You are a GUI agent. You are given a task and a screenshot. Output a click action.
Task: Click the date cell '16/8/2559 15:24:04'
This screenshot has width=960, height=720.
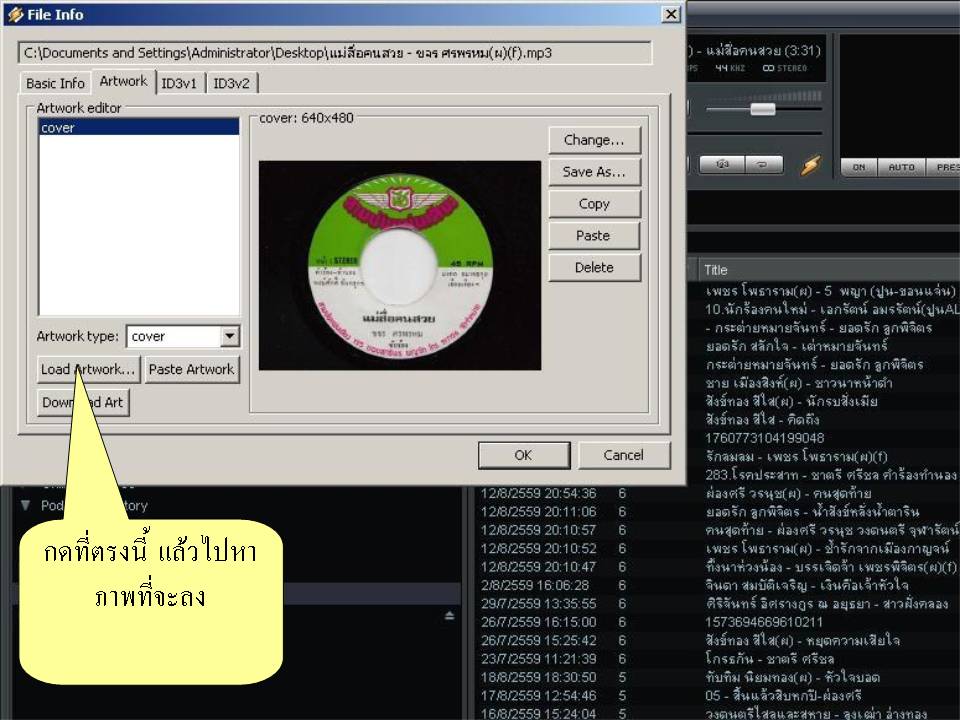538,713
